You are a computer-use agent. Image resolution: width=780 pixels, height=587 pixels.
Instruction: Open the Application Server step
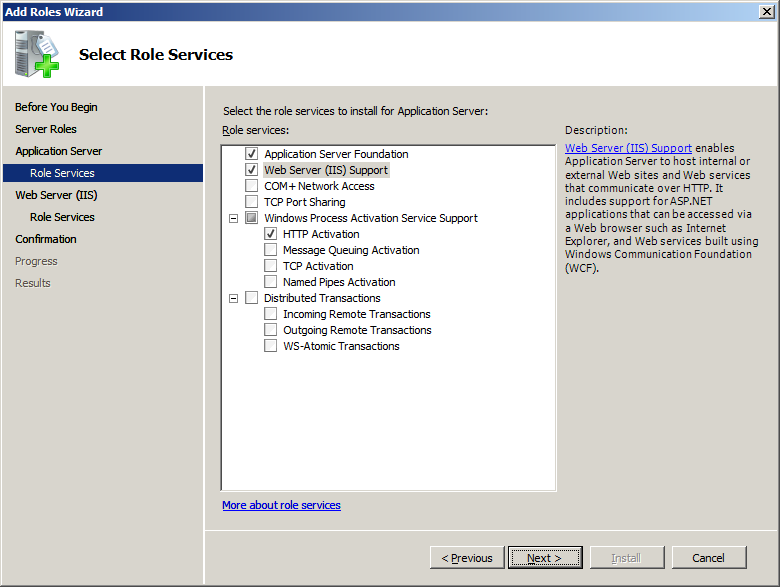click(59, 151)
